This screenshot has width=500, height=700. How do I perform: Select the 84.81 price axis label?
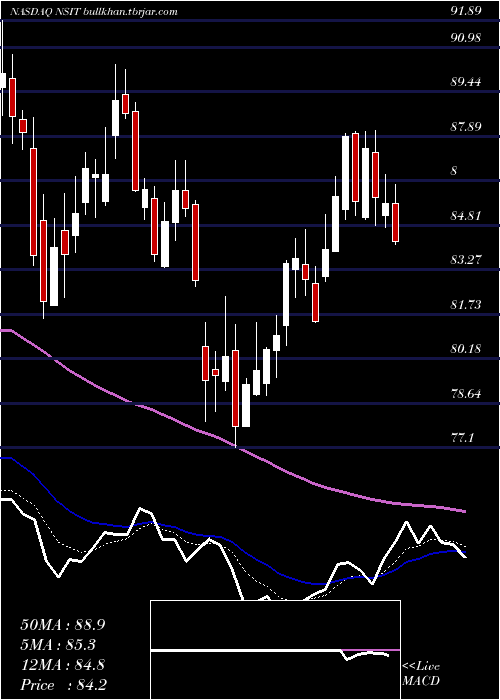tap(466, 216)
